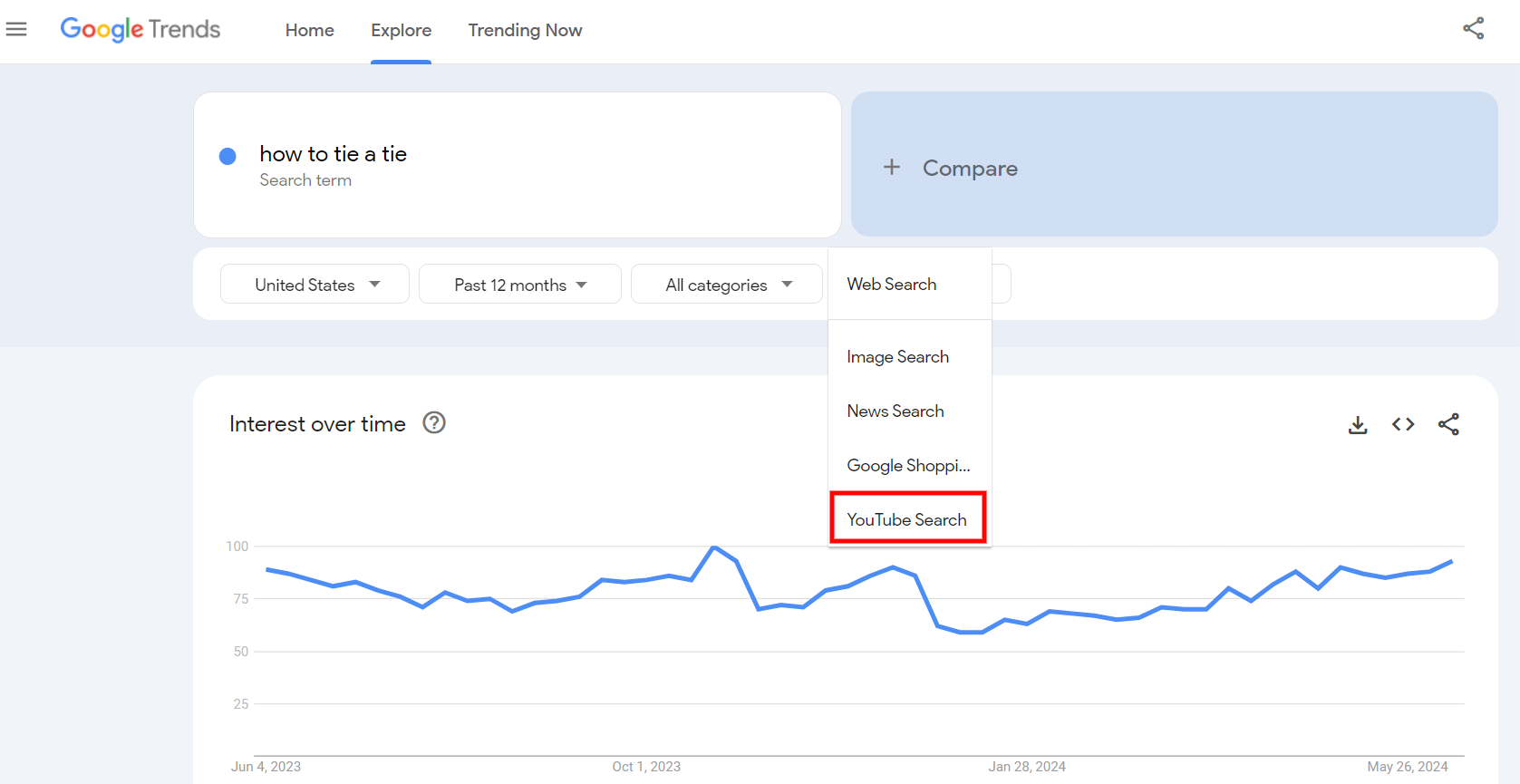Share the page via top-right icon
Viewport: 1520px width, 784px height.
point(1474,28)
